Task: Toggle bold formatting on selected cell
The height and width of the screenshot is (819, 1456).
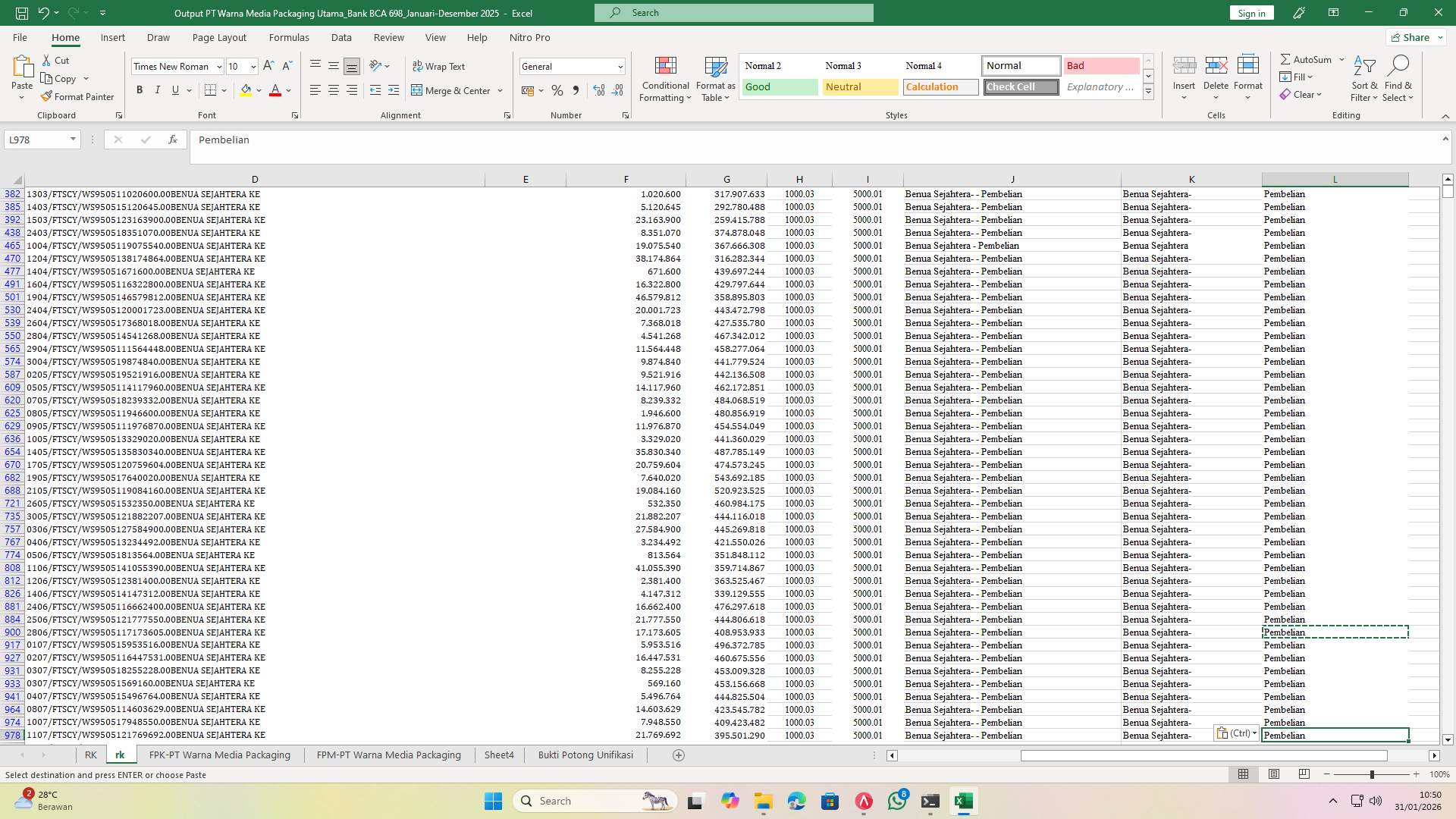Action: click(140, 89)
